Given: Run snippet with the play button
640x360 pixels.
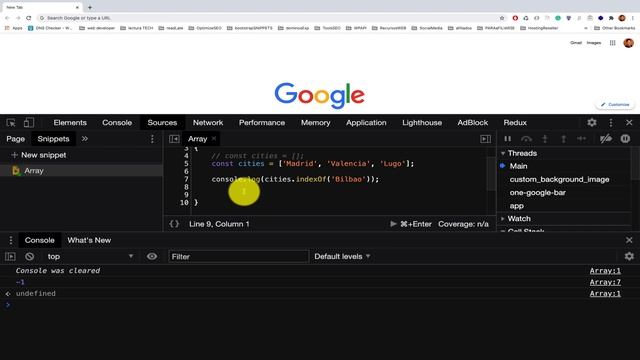Looking at the screenshot, I should tap(393, 224).
